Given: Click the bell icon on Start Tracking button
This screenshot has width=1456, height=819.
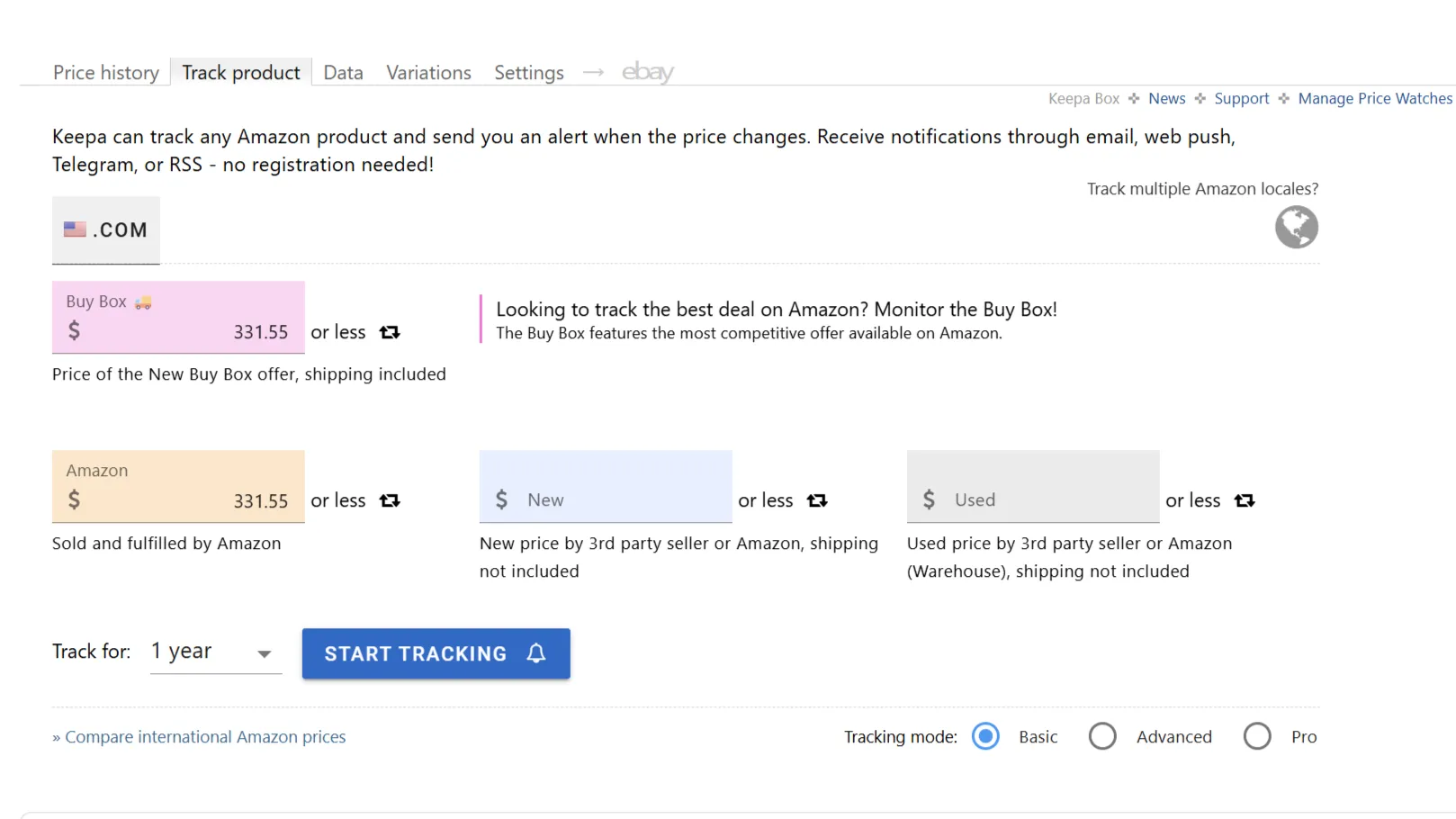Looking at the screenshot, I should [x=536, y=653].
